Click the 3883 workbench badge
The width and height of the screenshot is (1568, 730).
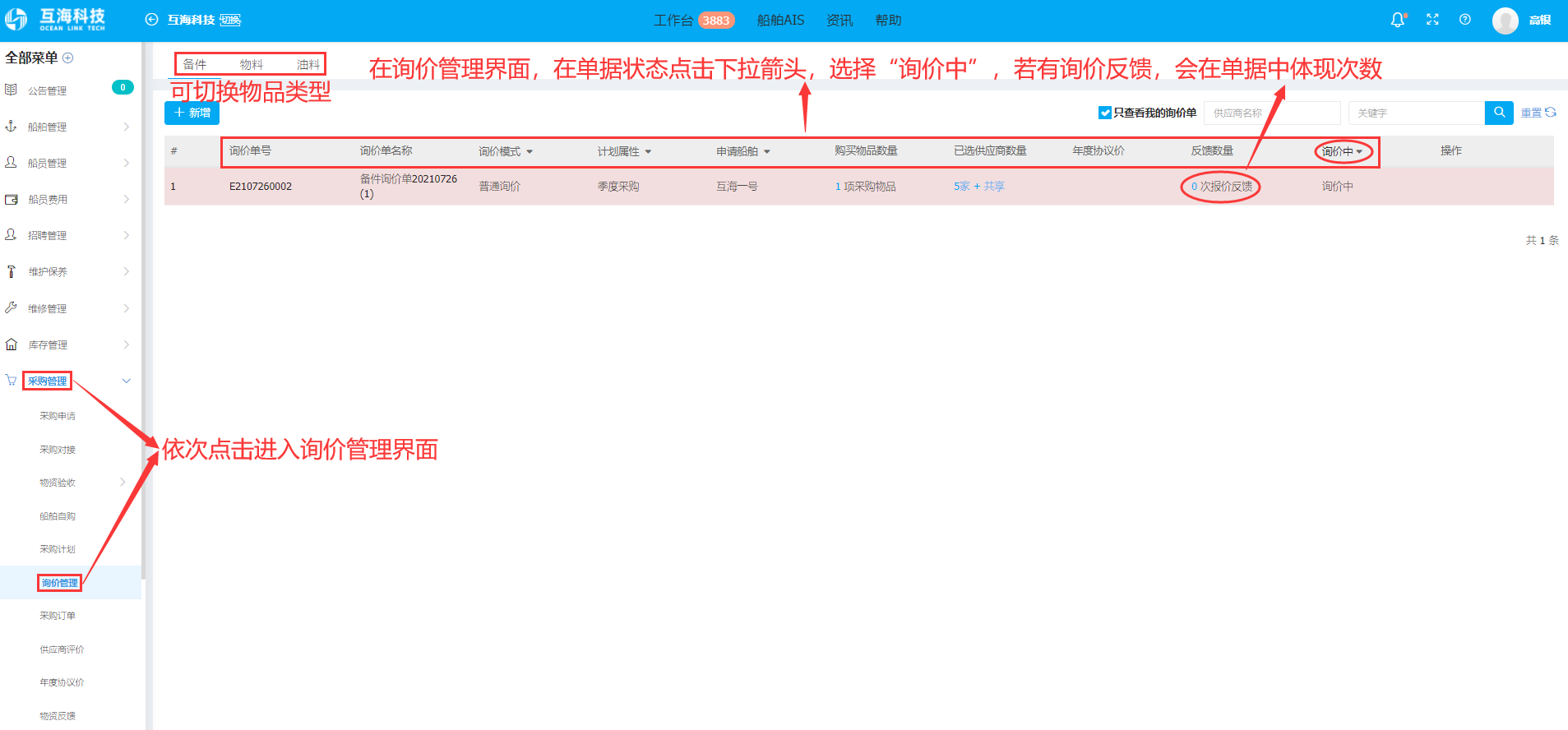pyautogui.click(x=716, y=21)
